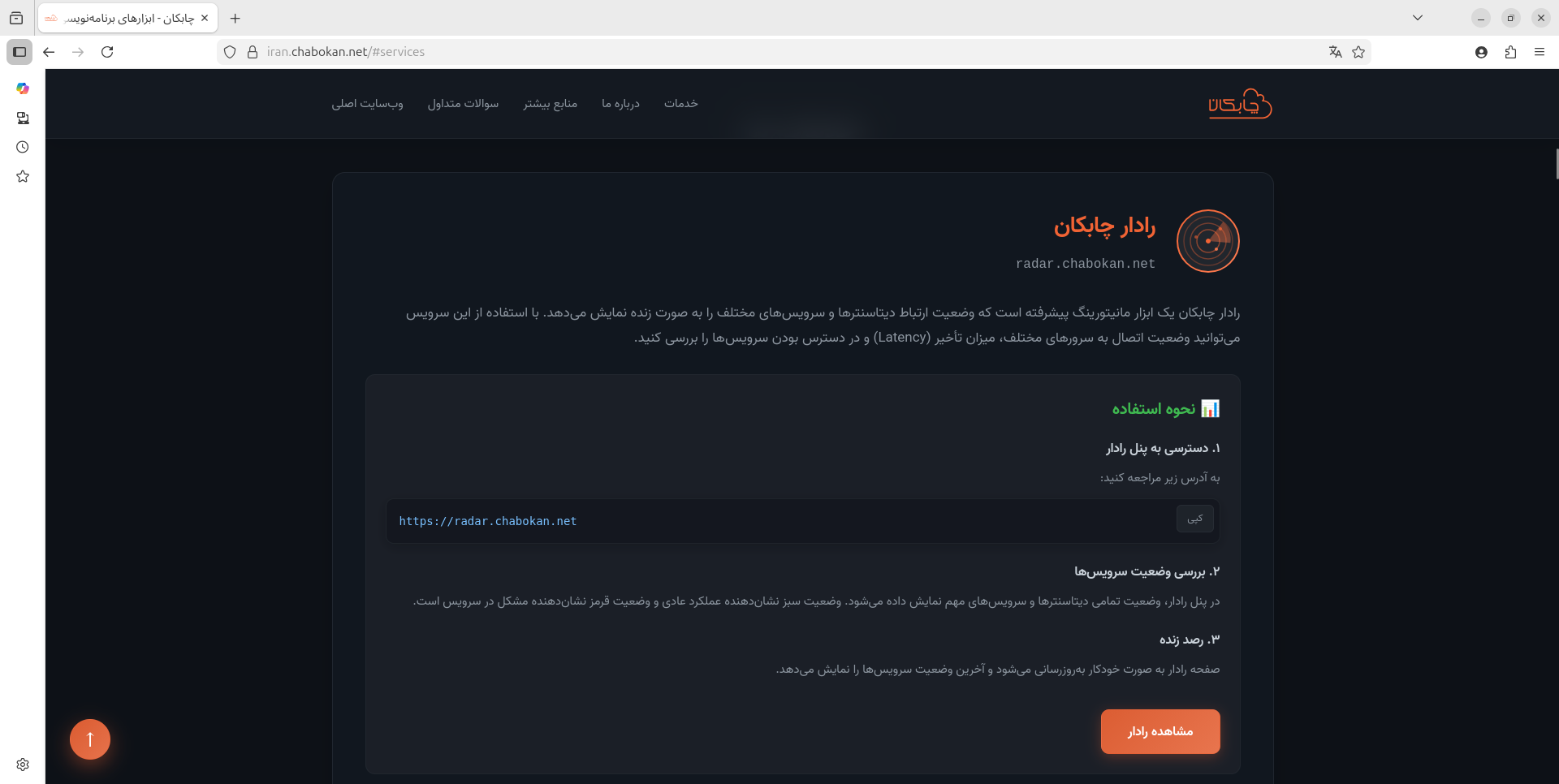
Task: Open sidebar history clock icon
Action: 23,147
